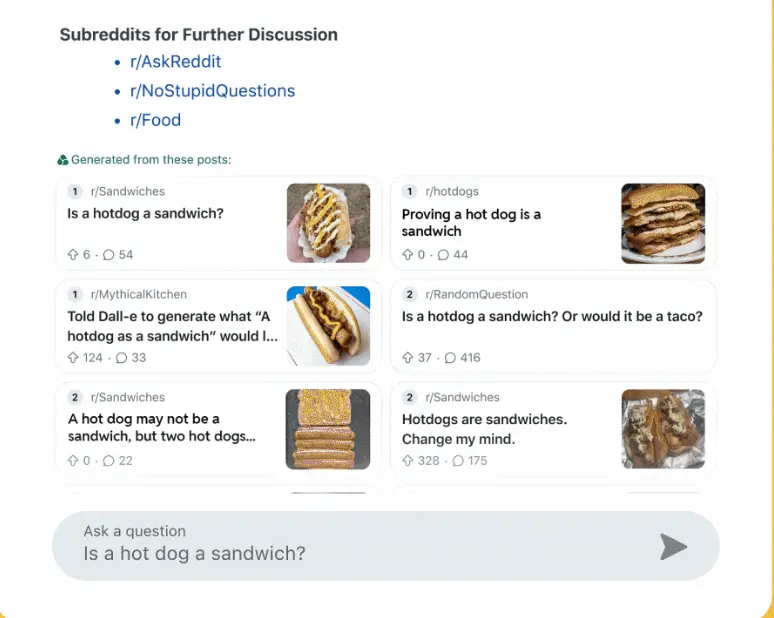
Task: Click upvote arrow on 'Hotdogs are sandwiches' post
Action: 408,461
